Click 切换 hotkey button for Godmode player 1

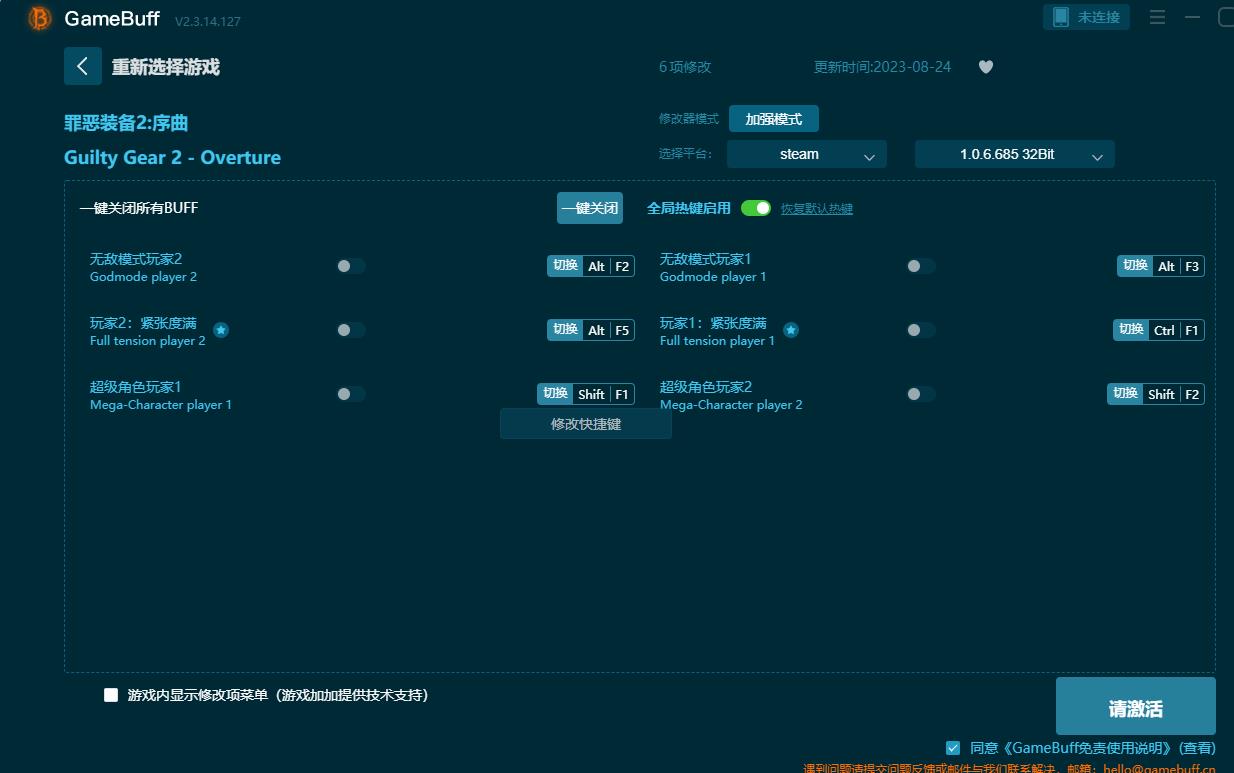click(1136, 266)
